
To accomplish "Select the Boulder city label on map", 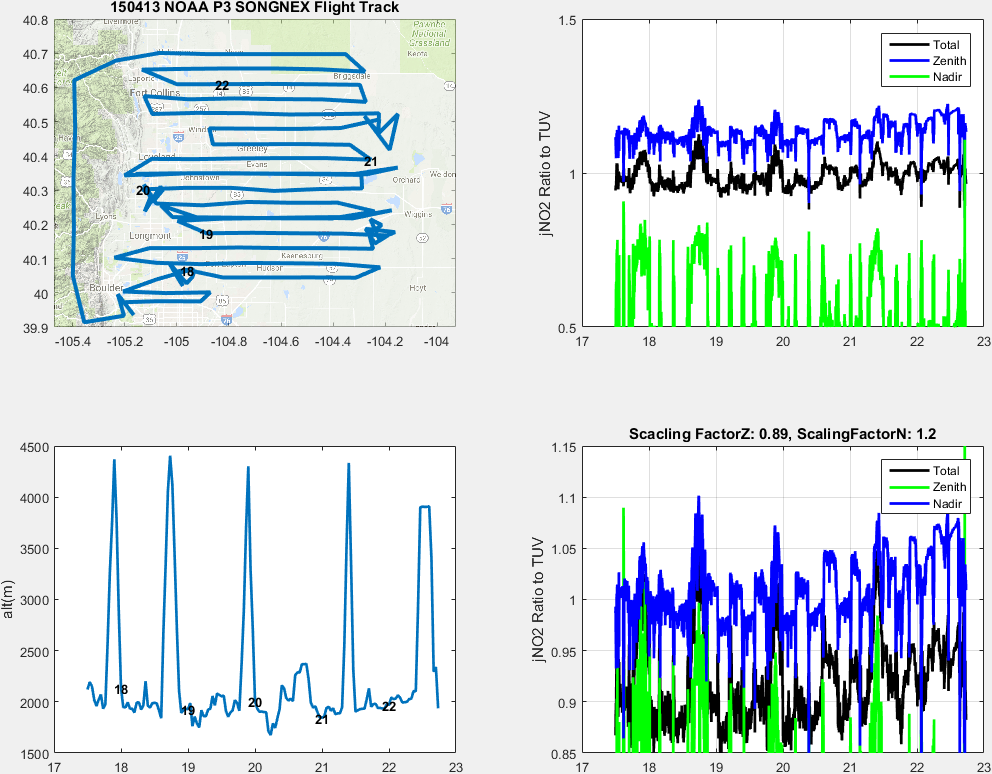I will point(106,288).
